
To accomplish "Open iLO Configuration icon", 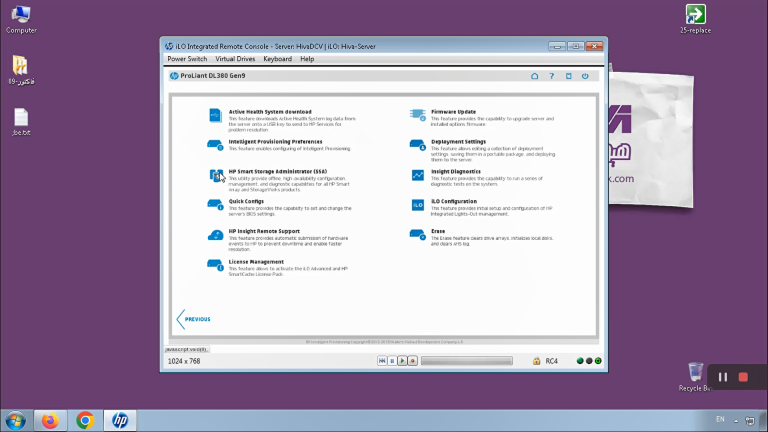I will [418, 205].
